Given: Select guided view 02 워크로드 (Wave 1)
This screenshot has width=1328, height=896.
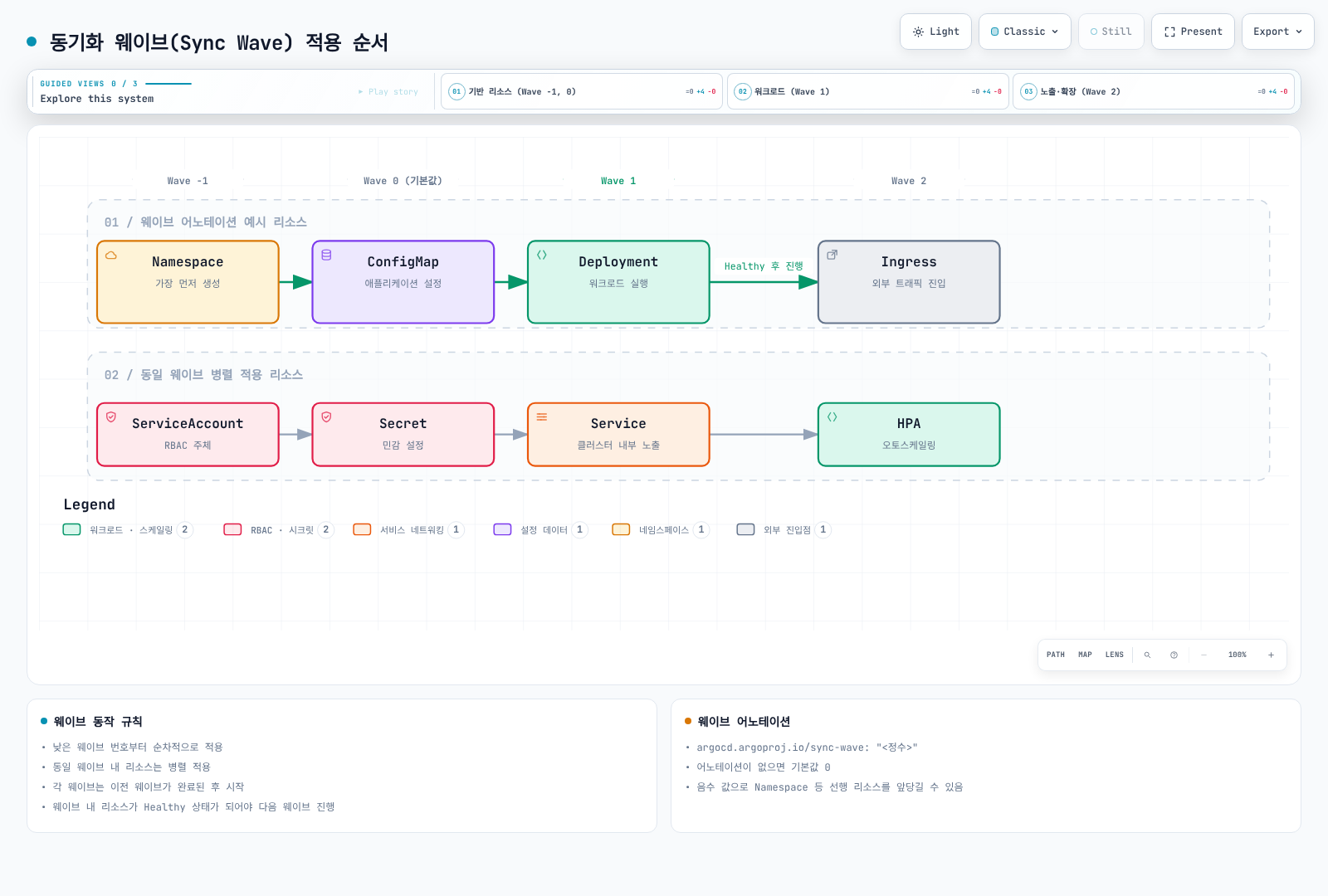Looking at the screenshot, I should (x=867, y=91).
